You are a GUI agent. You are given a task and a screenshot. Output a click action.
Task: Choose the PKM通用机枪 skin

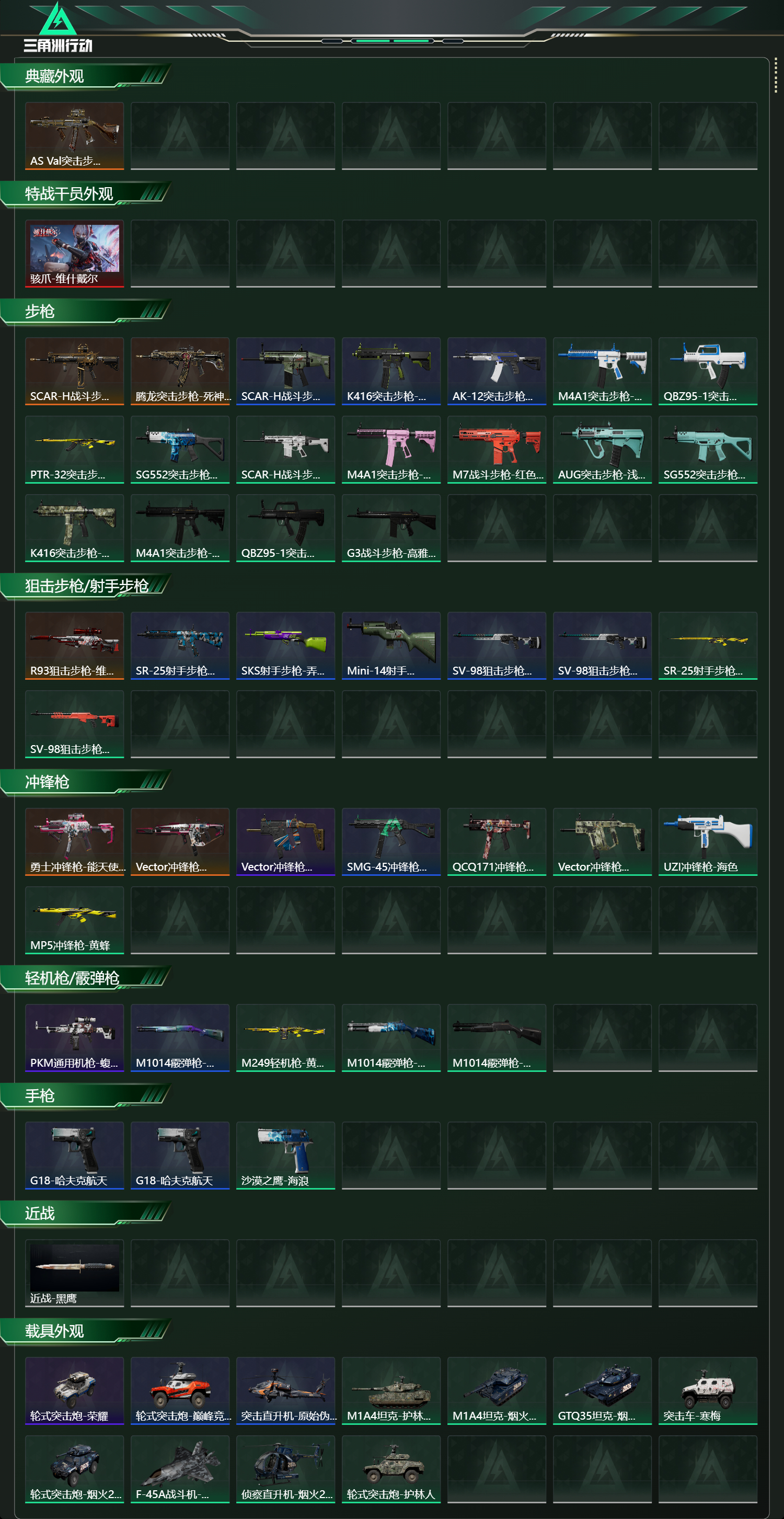click(x=74, y=1038)
